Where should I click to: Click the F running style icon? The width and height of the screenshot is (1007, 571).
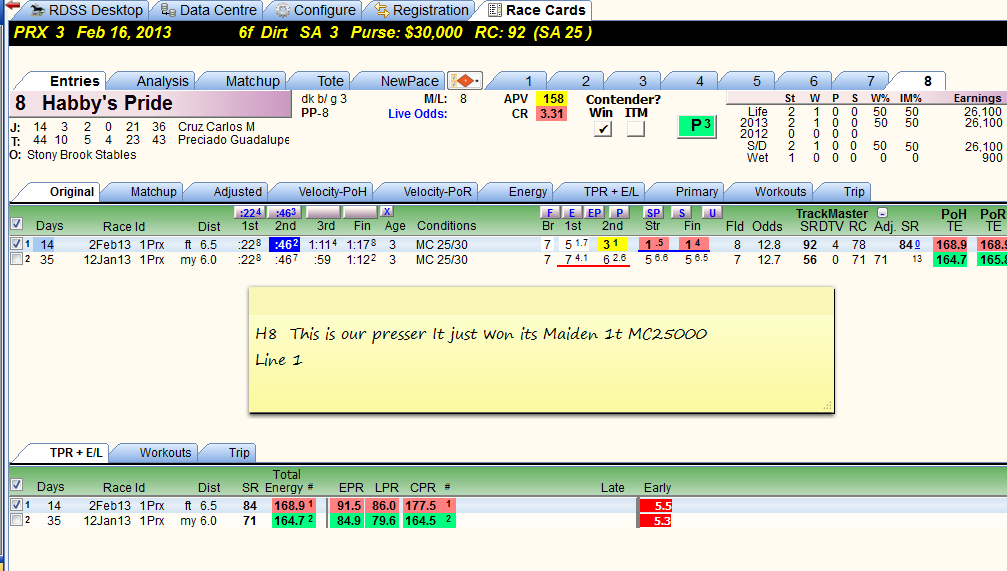[x=548, y=213]
